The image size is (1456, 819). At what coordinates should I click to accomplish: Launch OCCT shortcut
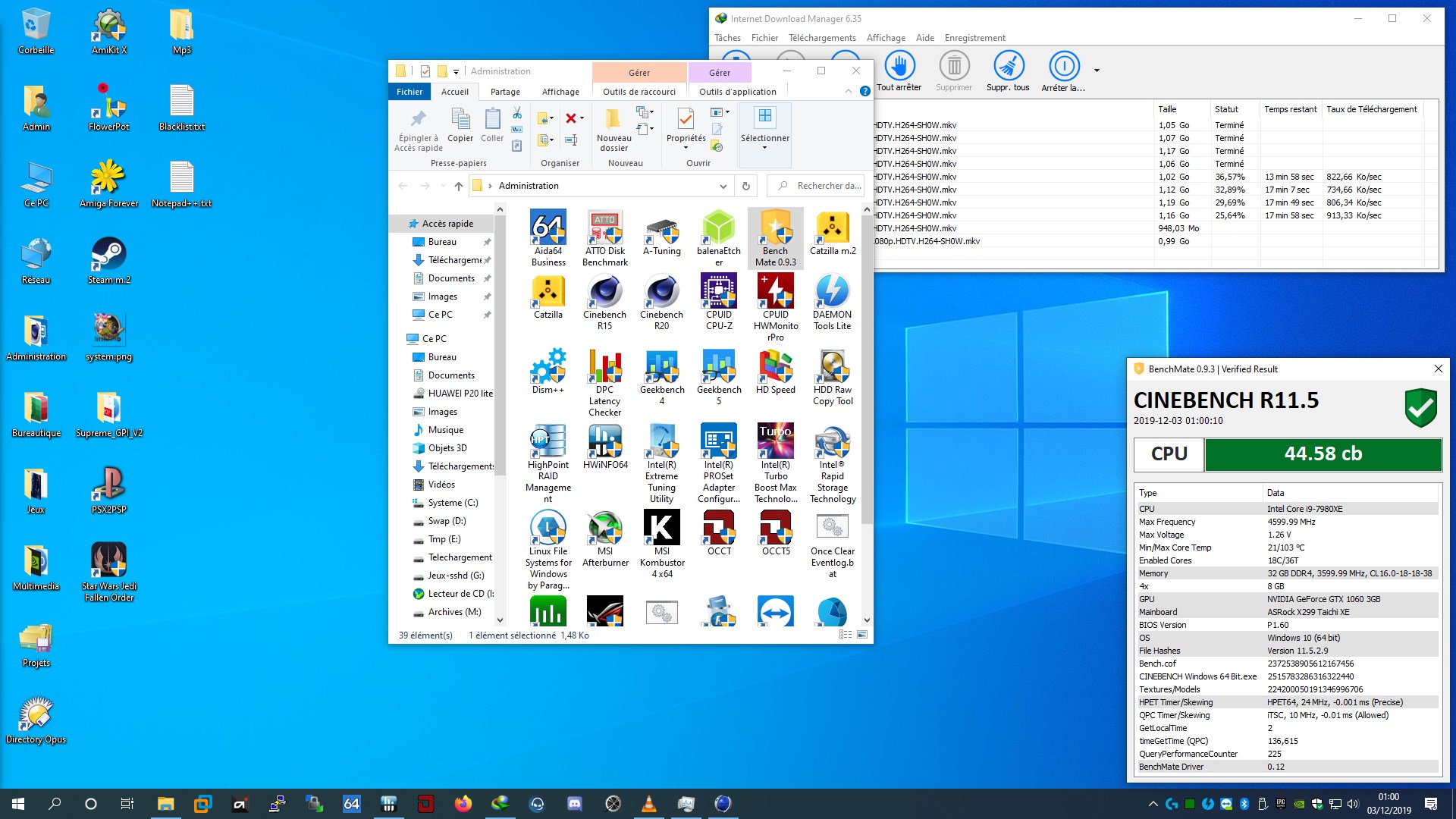click(719, 533)
